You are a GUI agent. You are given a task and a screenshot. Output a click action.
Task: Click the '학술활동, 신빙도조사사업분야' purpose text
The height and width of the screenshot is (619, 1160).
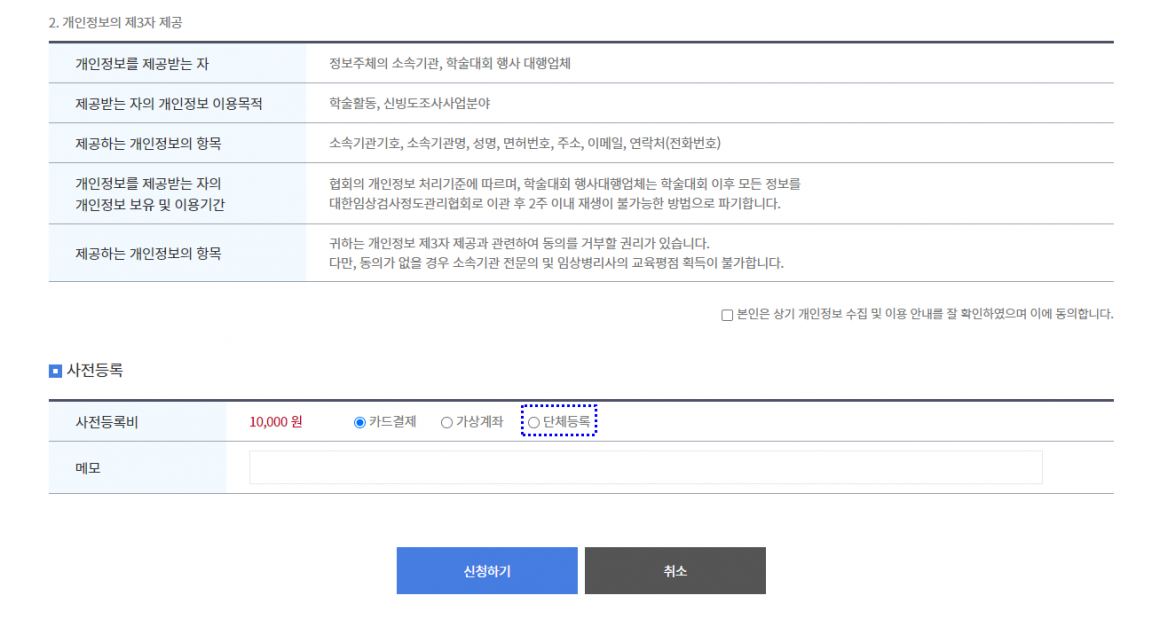tap(409, 104)
